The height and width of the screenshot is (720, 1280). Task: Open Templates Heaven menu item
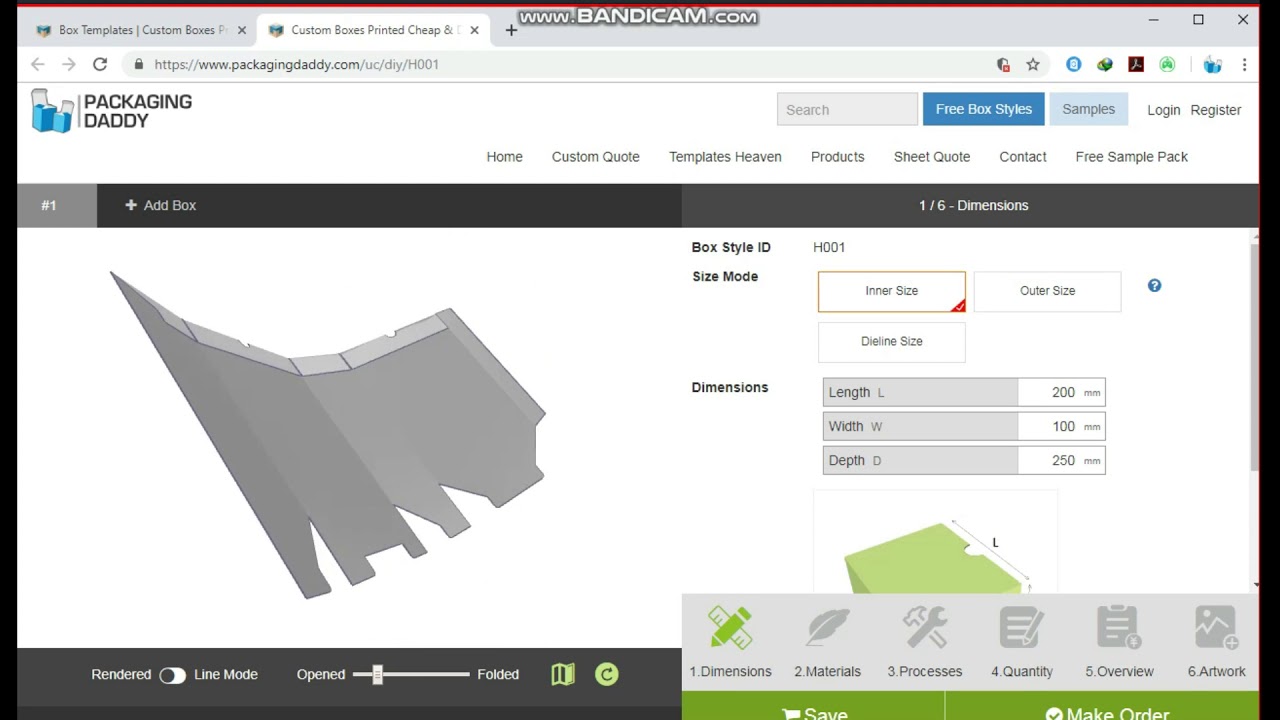(x=725, y=157)
